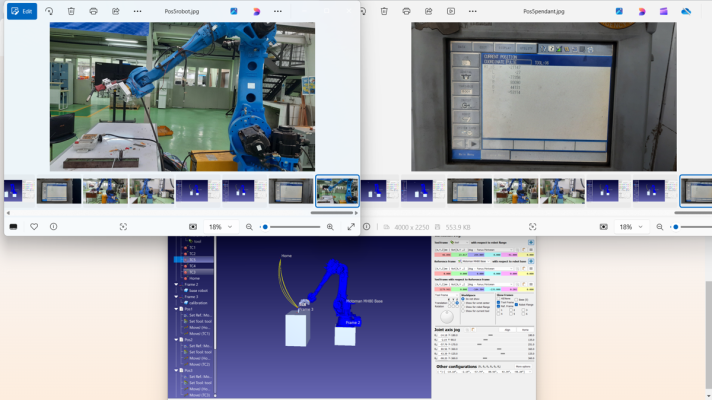Click the Edit button in PosSrobot viewer
Screen dimensions: 712x400
[22, 11]
